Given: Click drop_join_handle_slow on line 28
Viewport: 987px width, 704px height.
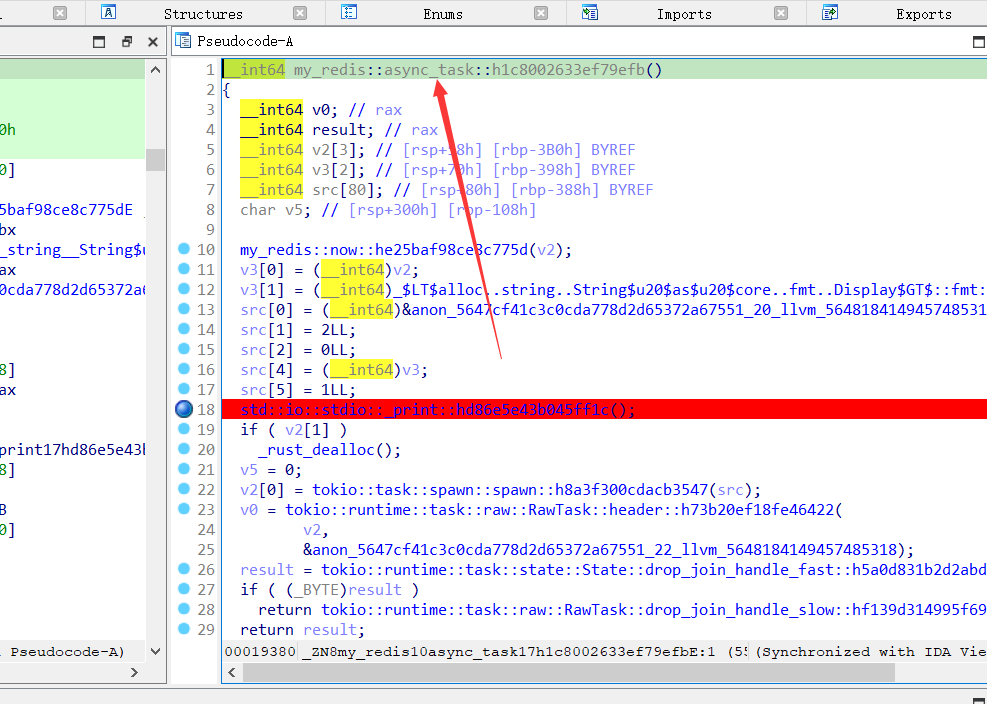Looking at the screenshot, I should click(x=654, y=610).
